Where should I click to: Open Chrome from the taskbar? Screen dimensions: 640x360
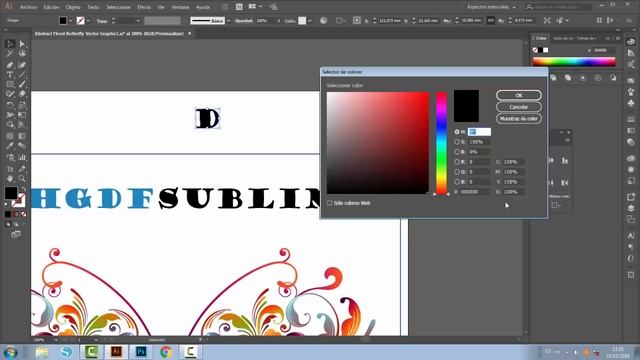point(166,351)
